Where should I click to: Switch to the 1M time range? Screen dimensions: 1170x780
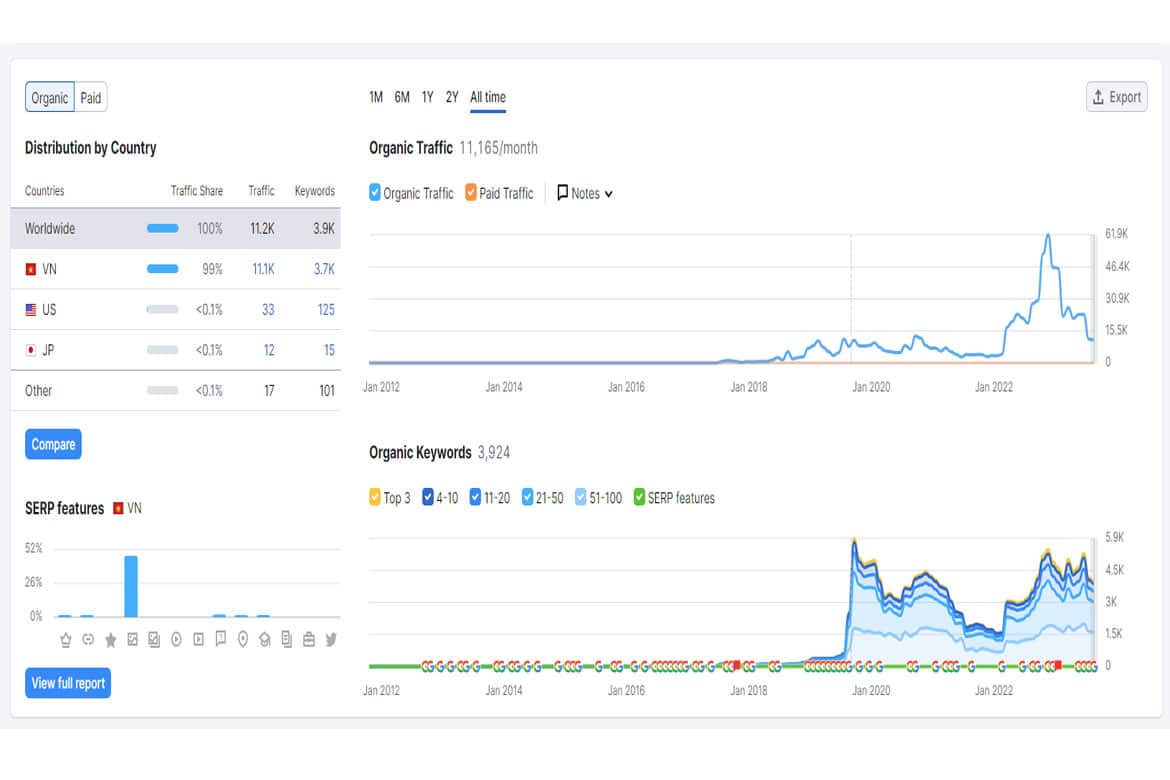tap(376, 97)
